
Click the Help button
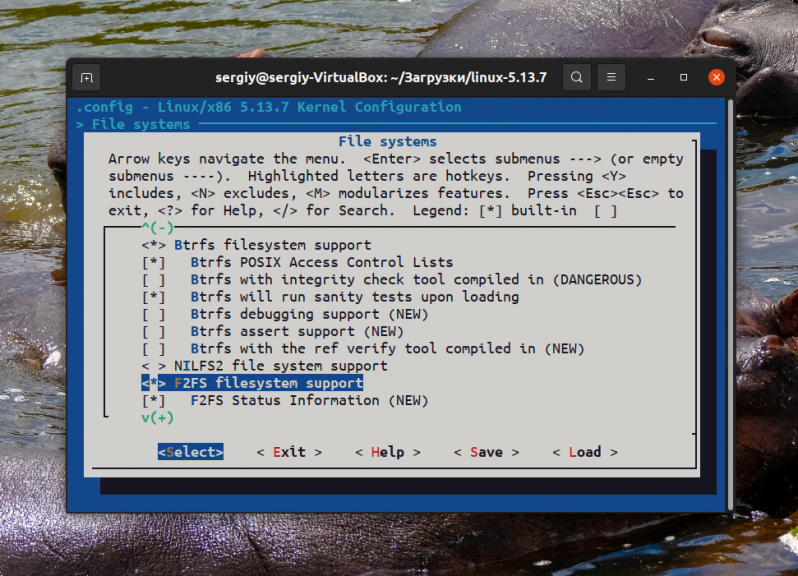pos(388,452)
